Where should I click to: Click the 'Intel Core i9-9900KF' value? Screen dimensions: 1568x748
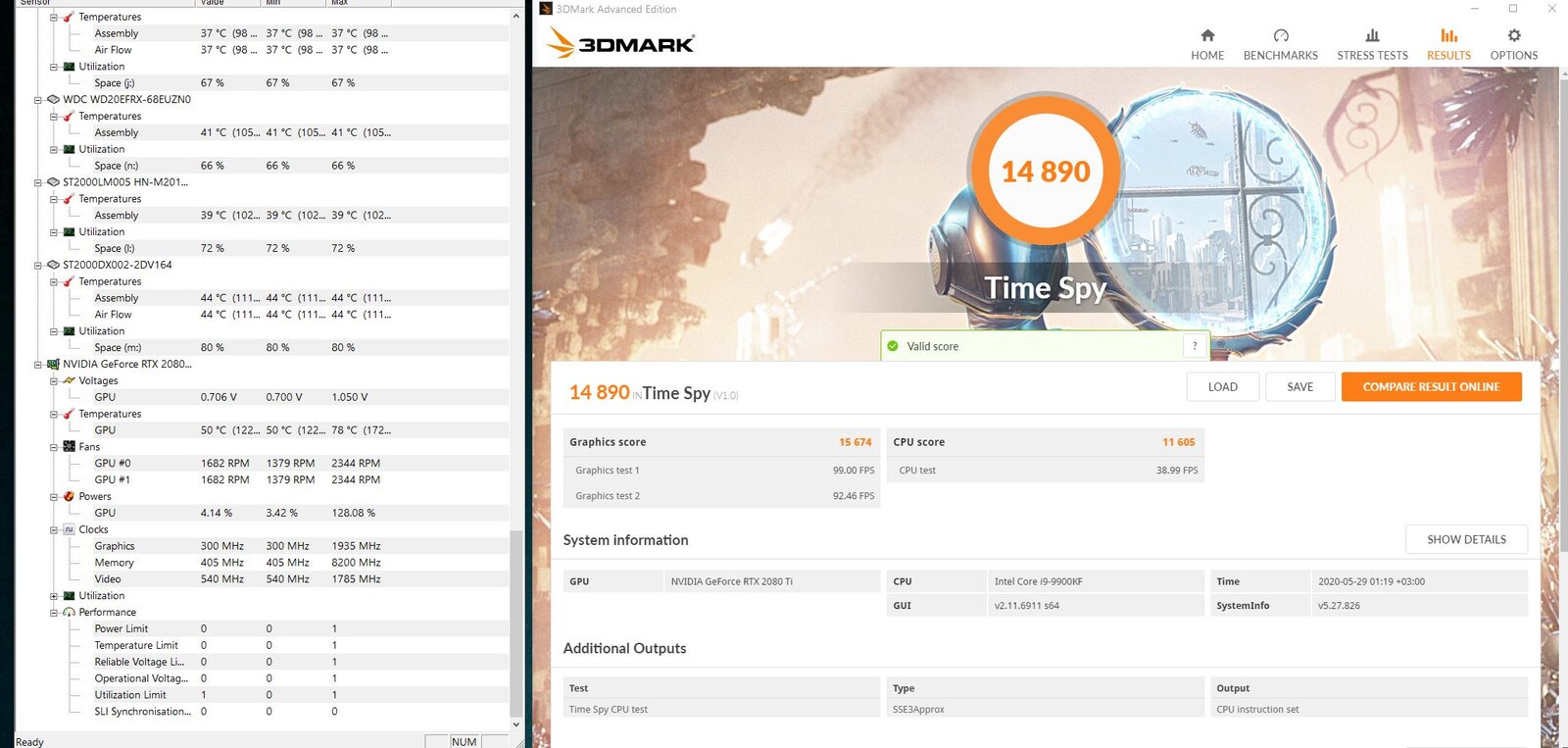(x=1039, y=581)
